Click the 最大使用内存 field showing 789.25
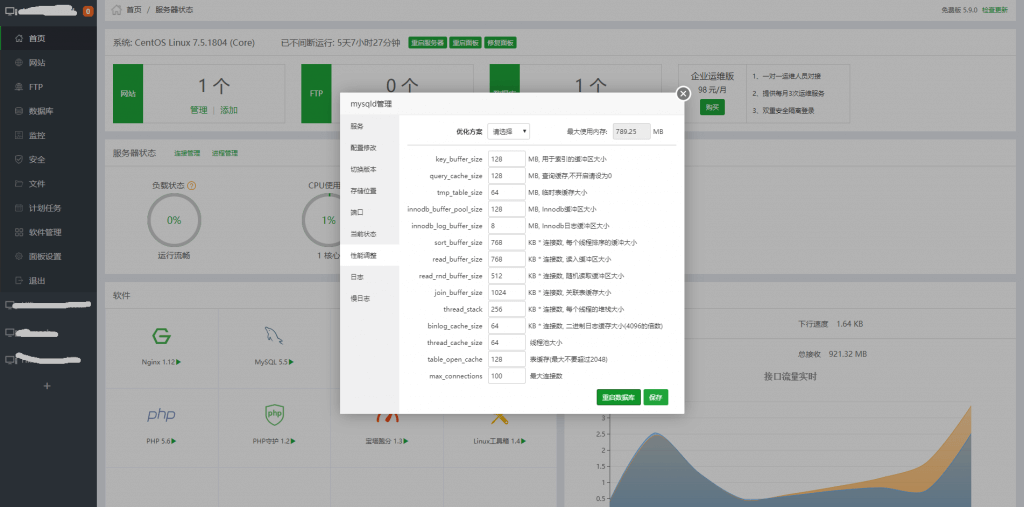 (x=632, y=131)
